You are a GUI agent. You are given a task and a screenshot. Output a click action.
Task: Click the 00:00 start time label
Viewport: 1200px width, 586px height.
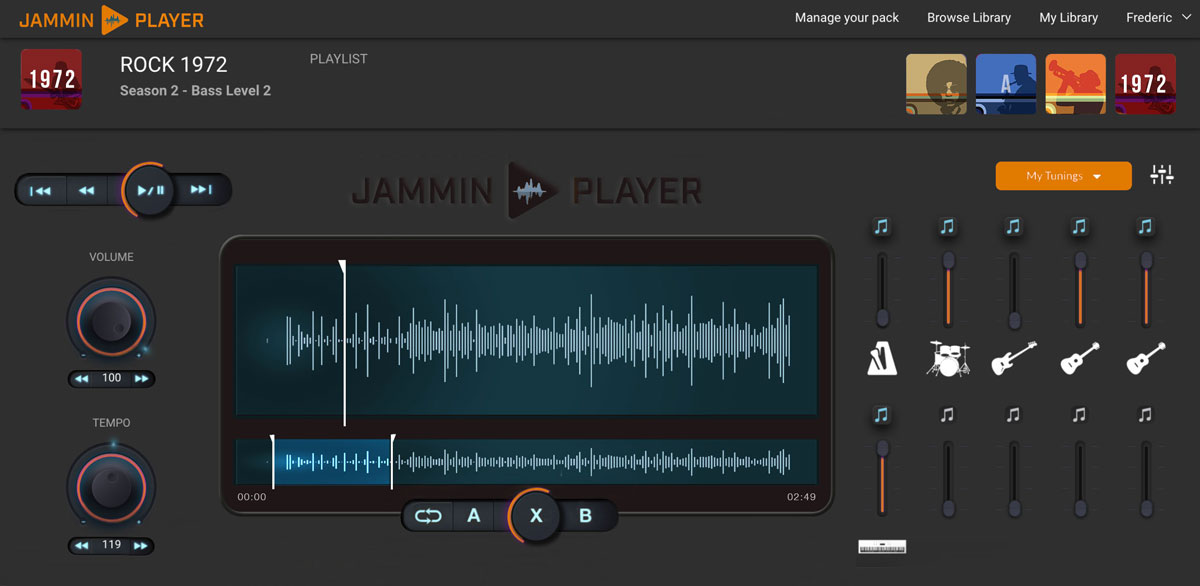(252, 497)
